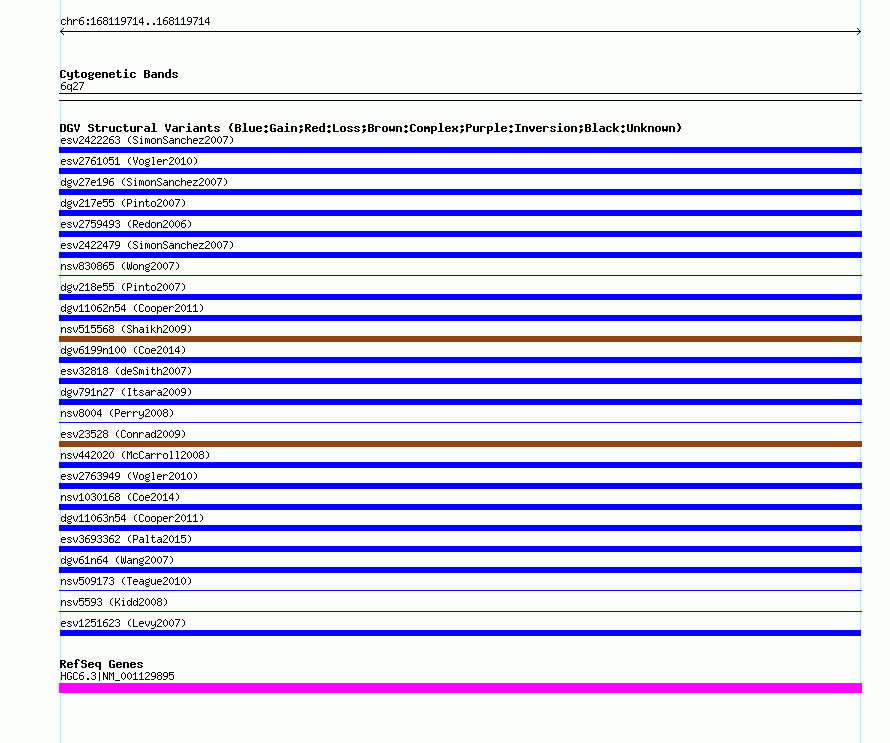Viewport: 890px width, 743px height.
Task: Open esv32818 (deSmith2007) label
Action: 126,371
